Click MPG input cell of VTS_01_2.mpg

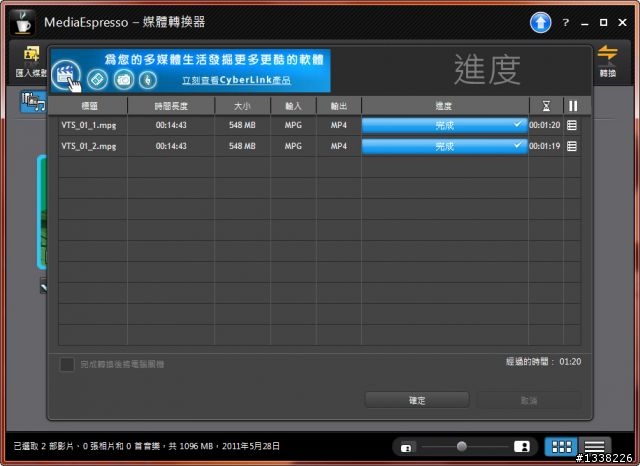[x=293, y=146]
